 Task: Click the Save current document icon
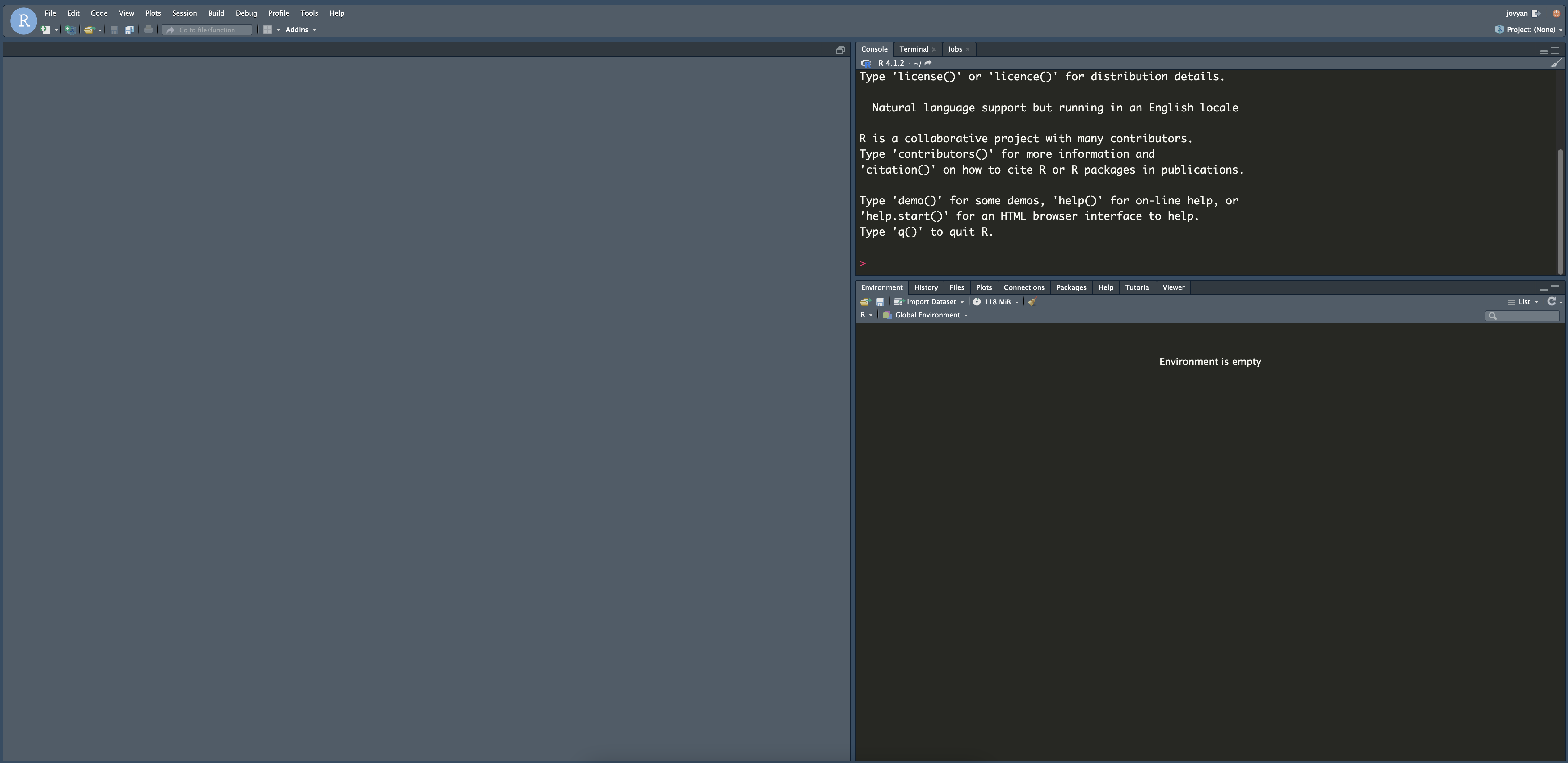pyautogui.click(x=114, y=30)
